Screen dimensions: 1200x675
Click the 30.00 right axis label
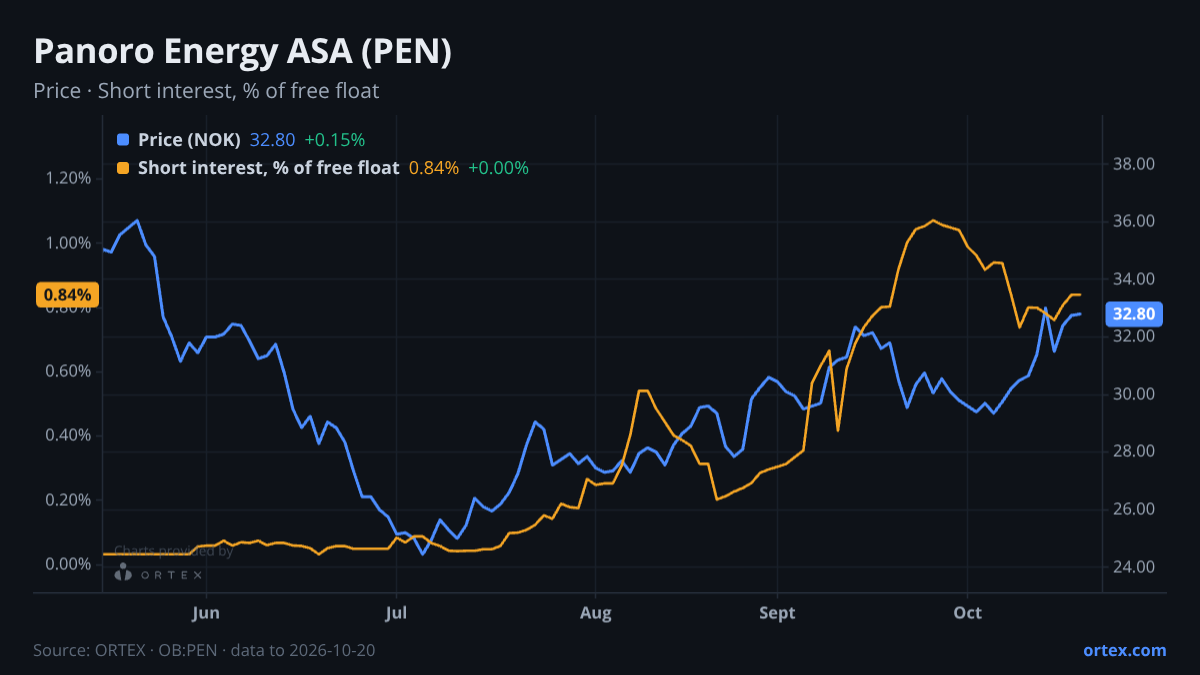pos(1135,394)
